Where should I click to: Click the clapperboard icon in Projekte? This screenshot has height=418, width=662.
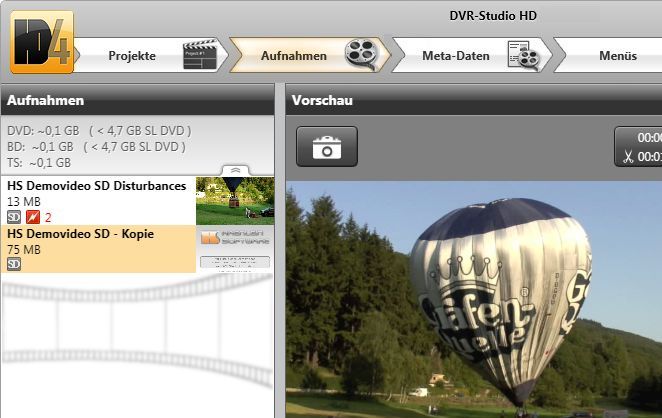[x=200, y=54]
